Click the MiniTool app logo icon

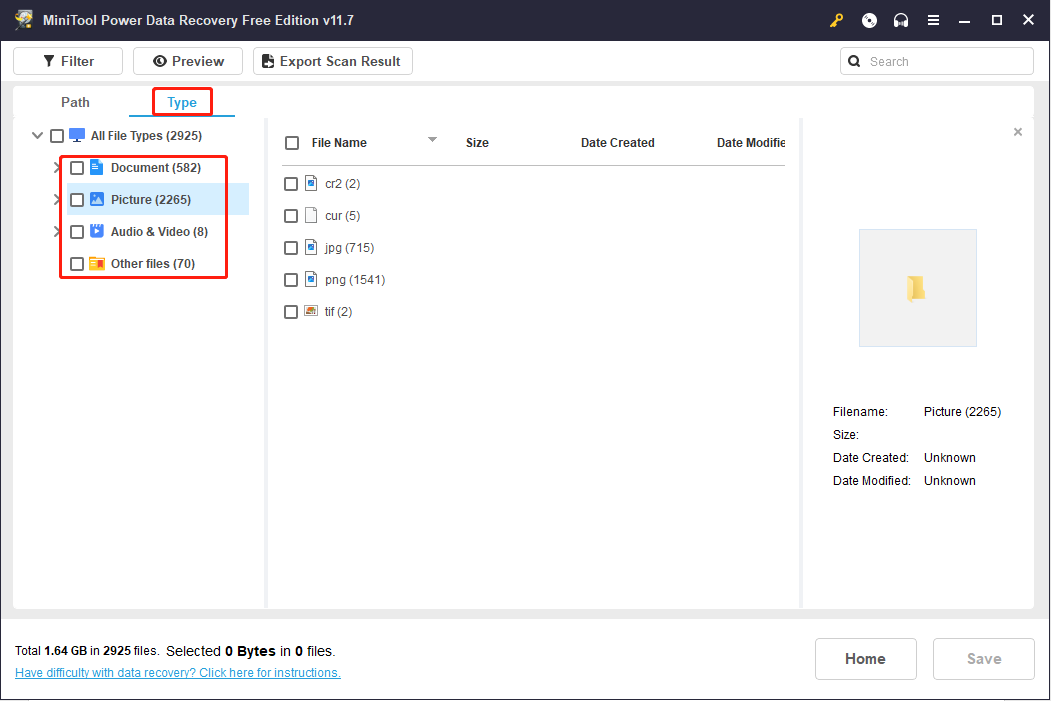coord(24,19)
